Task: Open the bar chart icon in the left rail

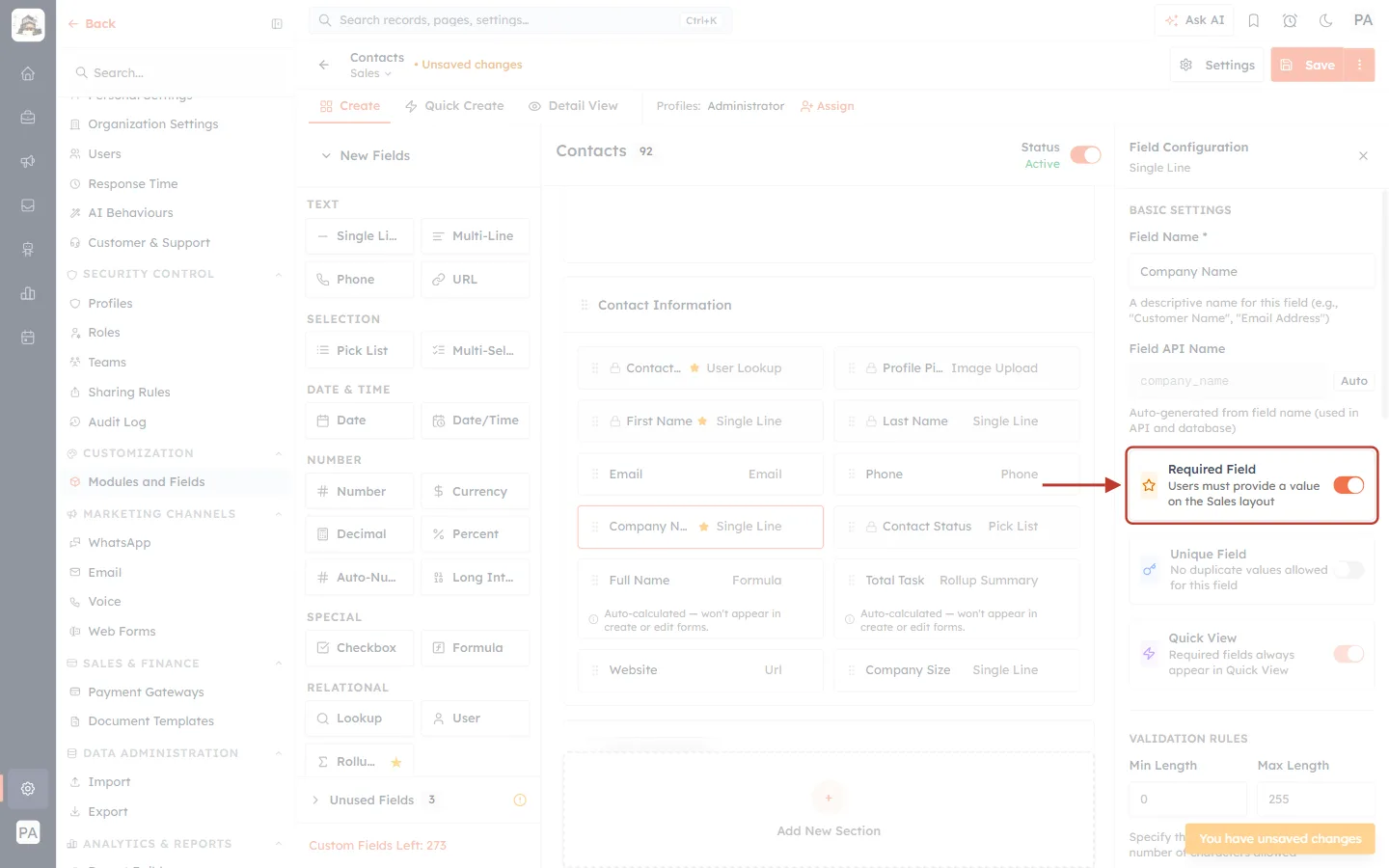Action: point(28,293)
